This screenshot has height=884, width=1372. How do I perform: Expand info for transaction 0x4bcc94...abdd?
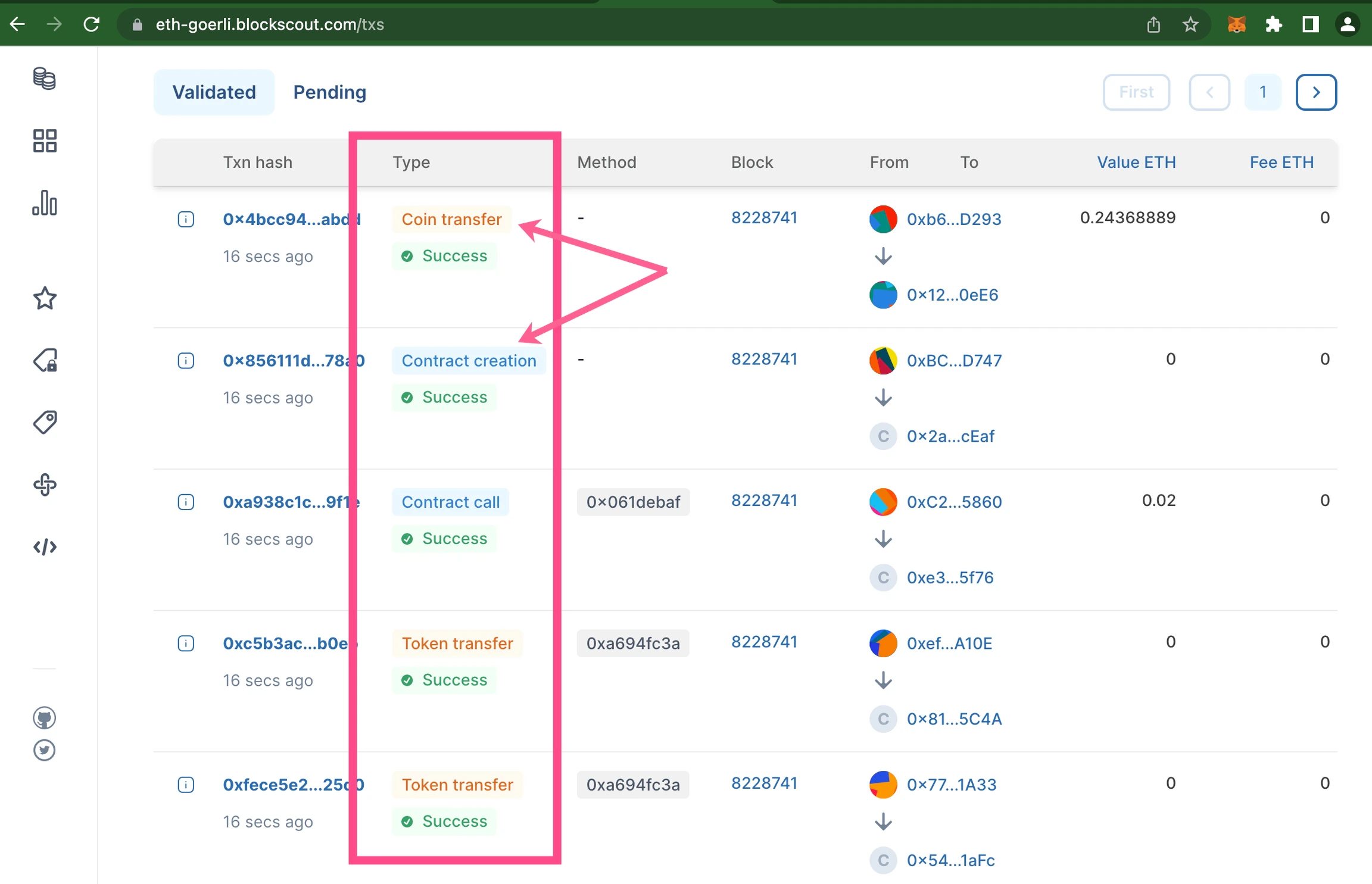186,219
